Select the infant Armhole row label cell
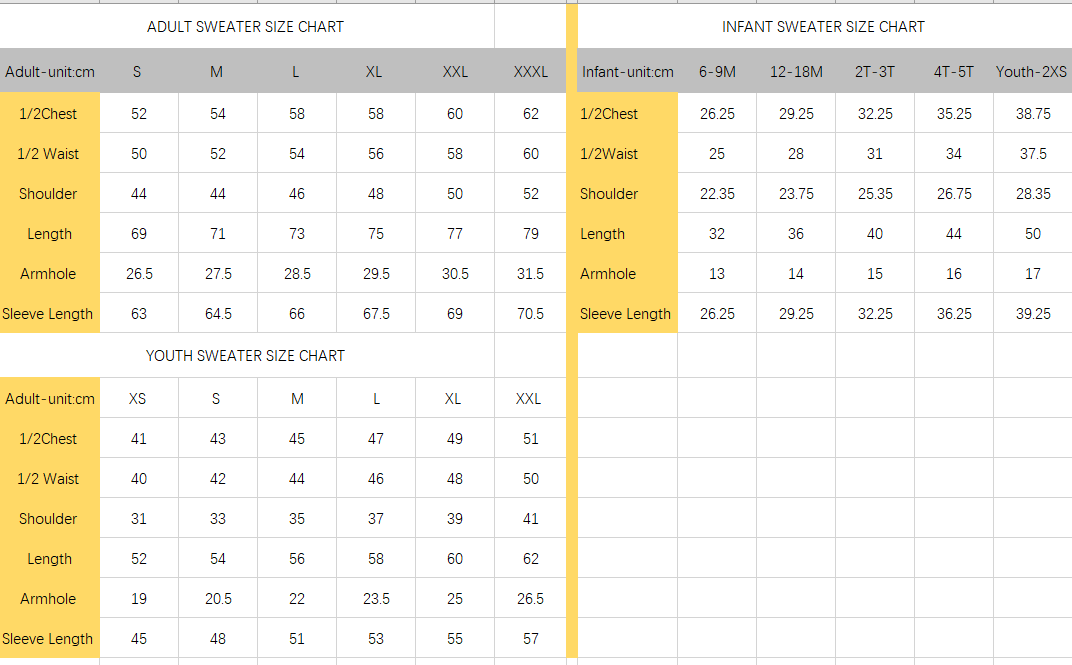1072x665 pixels. pos(627,274)
